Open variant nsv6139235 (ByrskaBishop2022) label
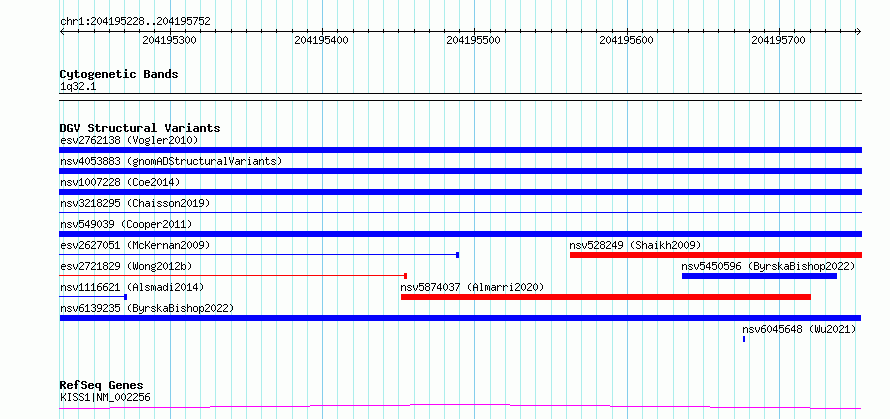The width and height of the screenshot is (890, 419). coord(147,308)
